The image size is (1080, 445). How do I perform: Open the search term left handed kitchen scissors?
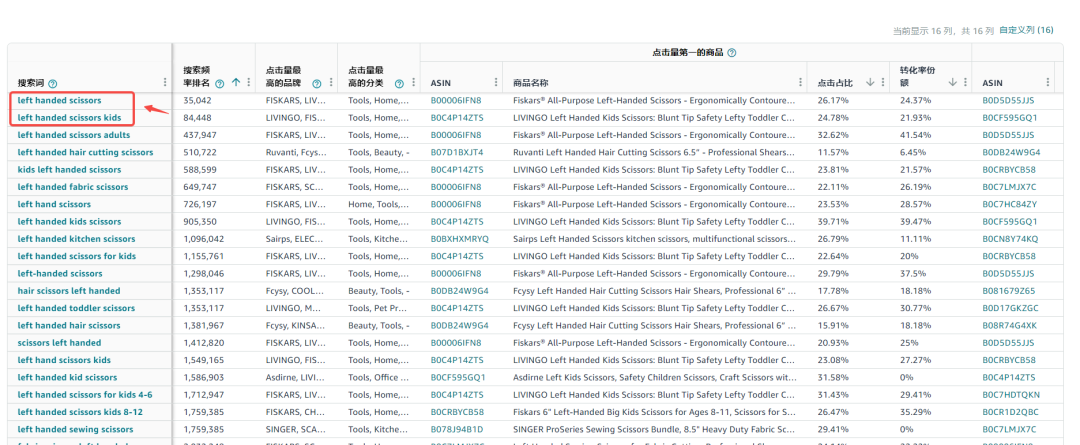point(76,239)
